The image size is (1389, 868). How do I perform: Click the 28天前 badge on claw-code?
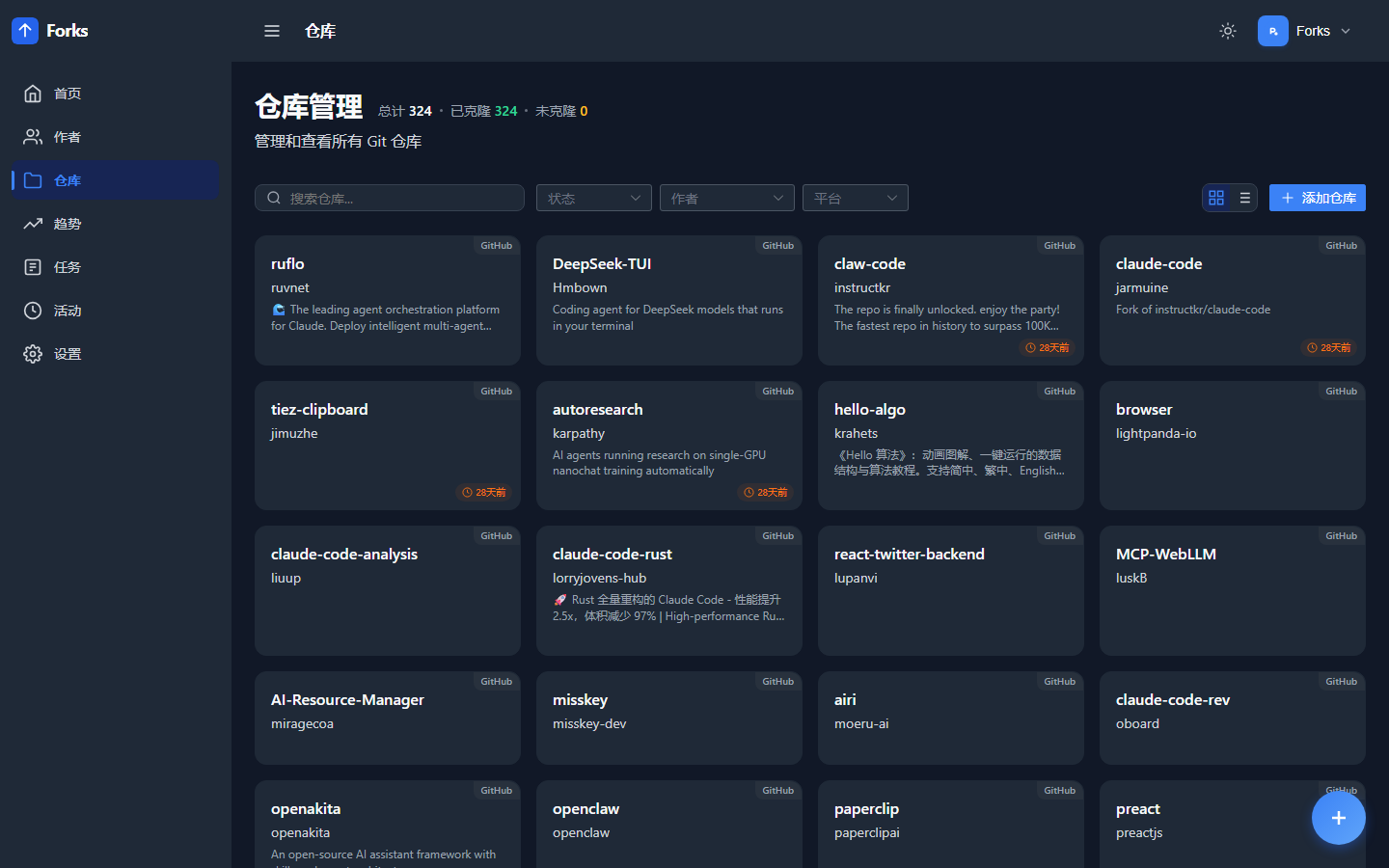[1048, 347]
